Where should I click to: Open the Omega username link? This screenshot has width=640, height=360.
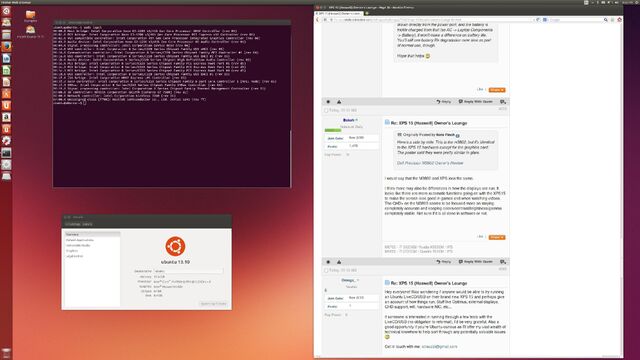[x=348, y=280]
